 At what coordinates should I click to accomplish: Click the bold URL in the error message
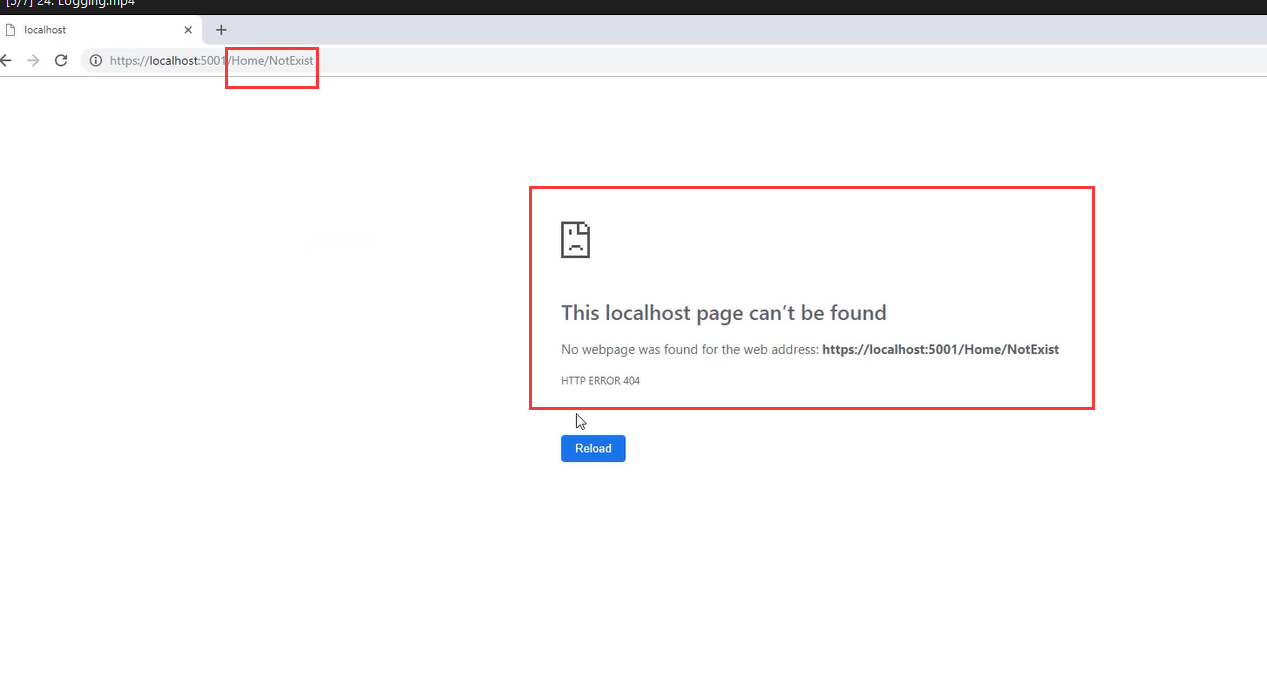pyautogui.click(x=940, y=350)
